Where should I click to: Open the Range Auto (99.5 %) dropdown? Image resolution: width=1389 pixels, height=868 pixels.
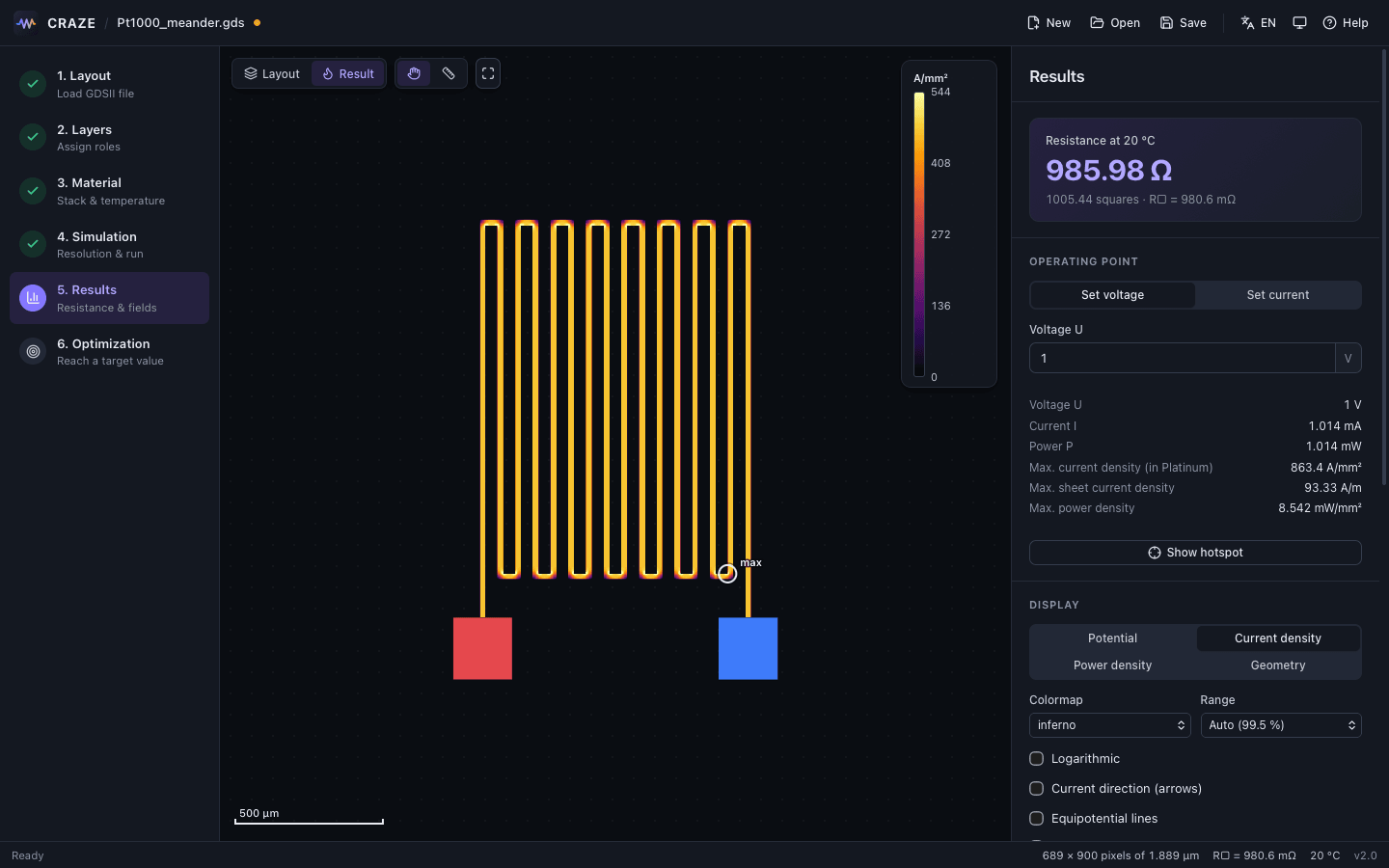(1281, 725)
